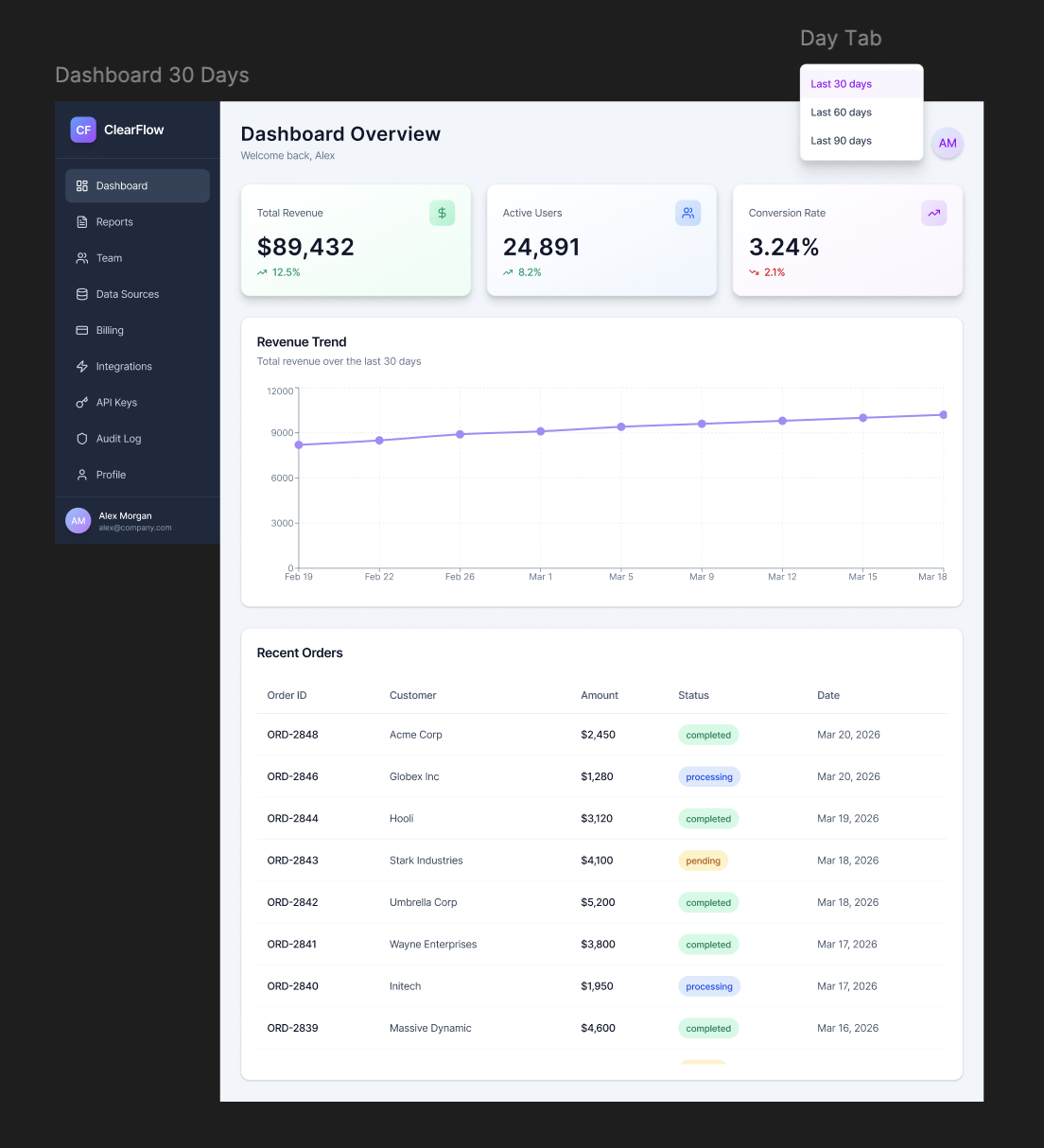The height and width of the screenshot is (1148, 1044).
Task: Click the Feb 19 data point on chart
Action: coord(299,444)
